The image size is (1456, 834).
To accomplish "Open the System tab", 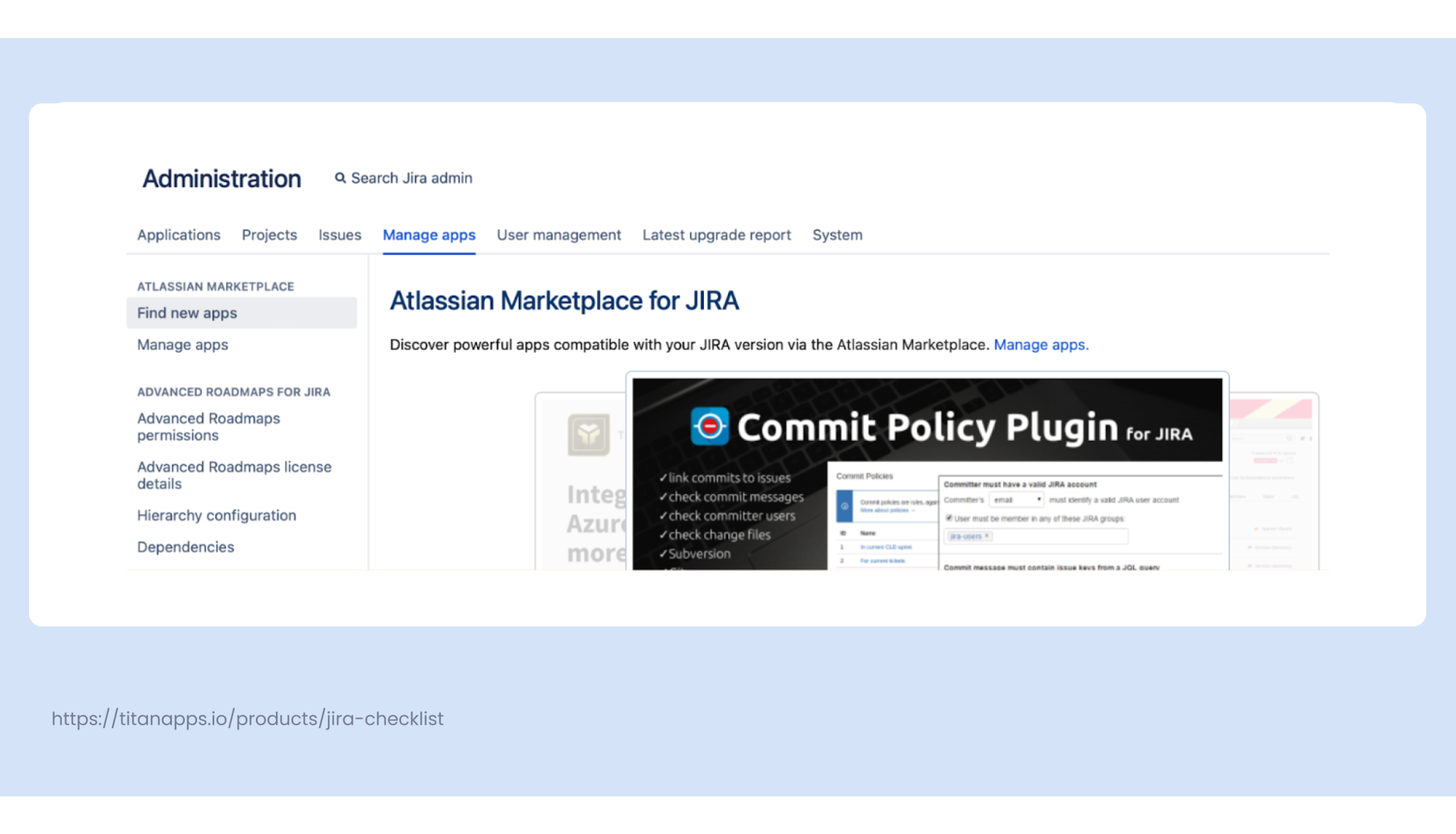I will (x=837, y=235).
